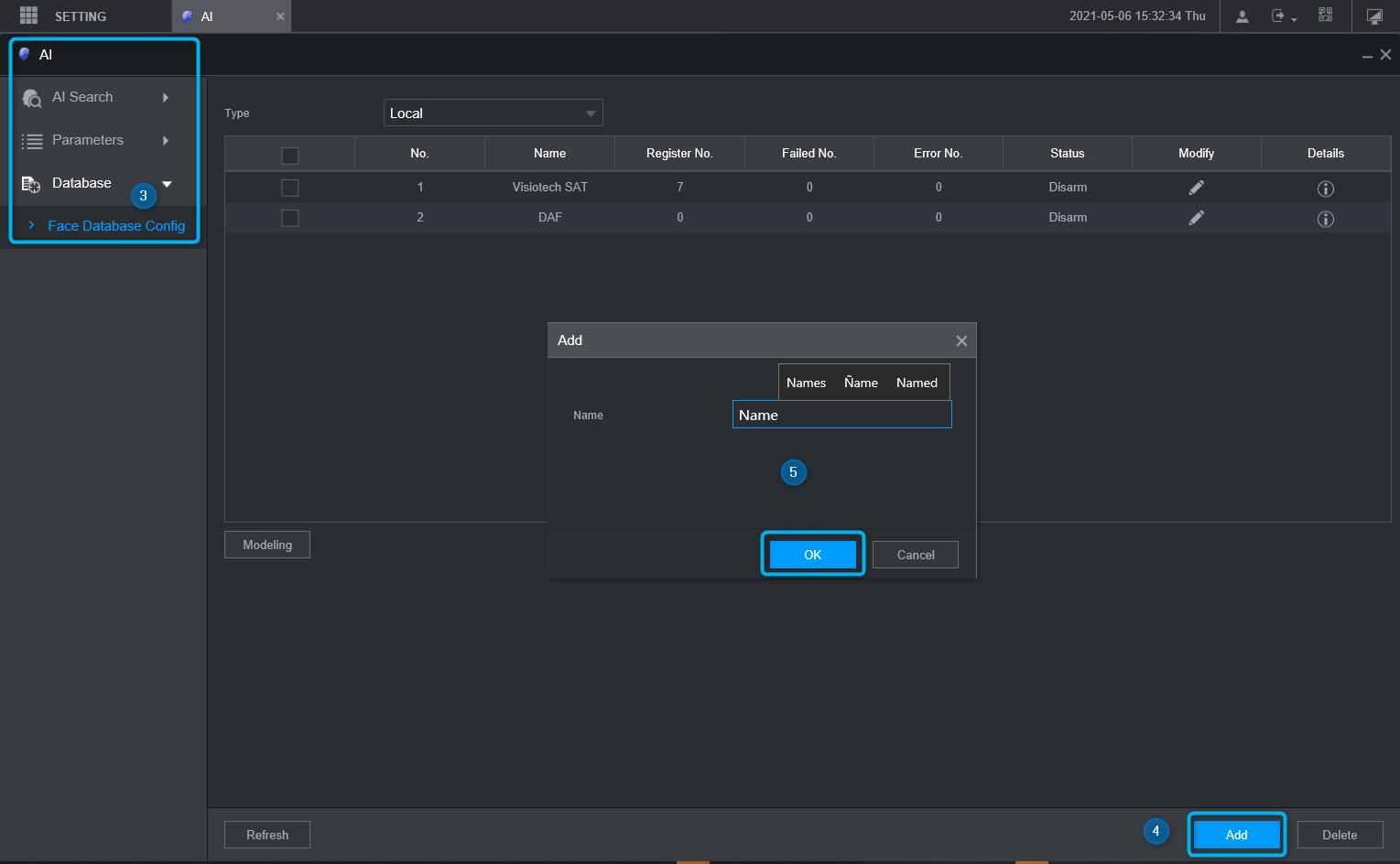Click register count 7 for Visiotech SAT
This screenshot has width=1400, height=864.
(x=680, y=187)
